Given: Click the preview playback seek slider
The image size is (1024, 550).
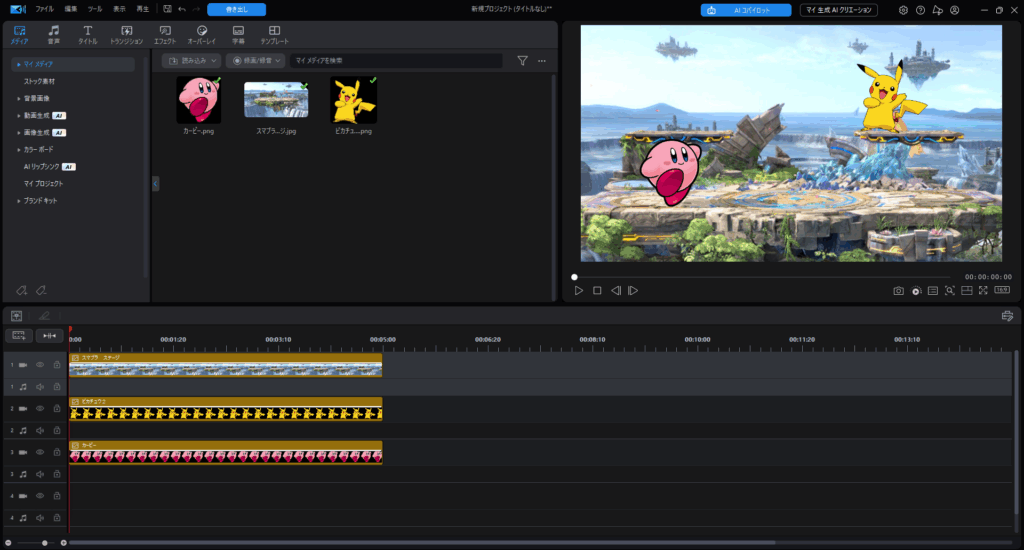Looking at the screenshot, I should 761,277.
